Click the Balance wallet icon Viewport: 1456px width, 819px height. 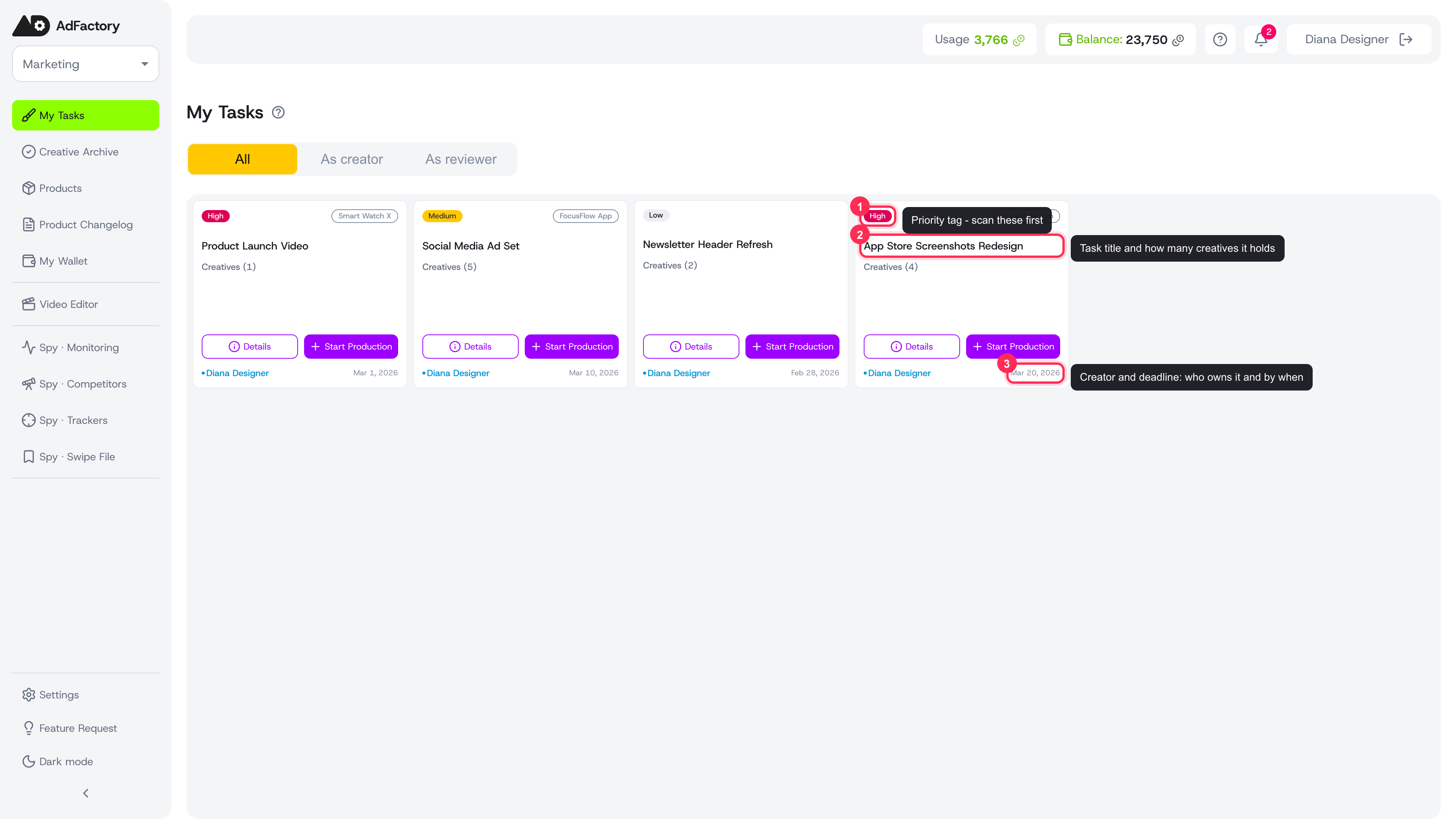pos(1065,39)
